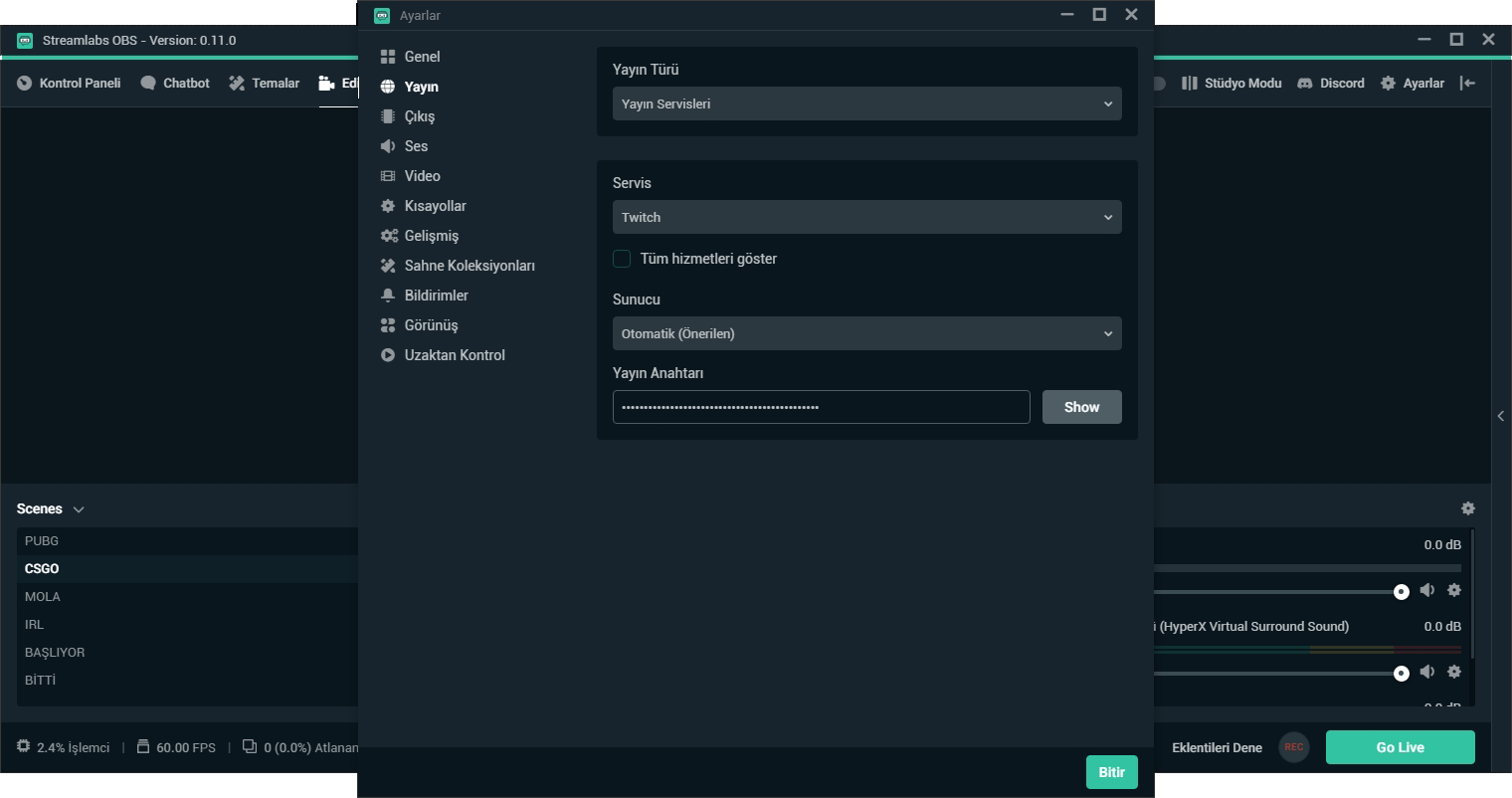Viewport: 1512px width, 798px height.
Task: Toggle Stüdyo Modu in main toolbar
Action: click(x=1231, y=84)
